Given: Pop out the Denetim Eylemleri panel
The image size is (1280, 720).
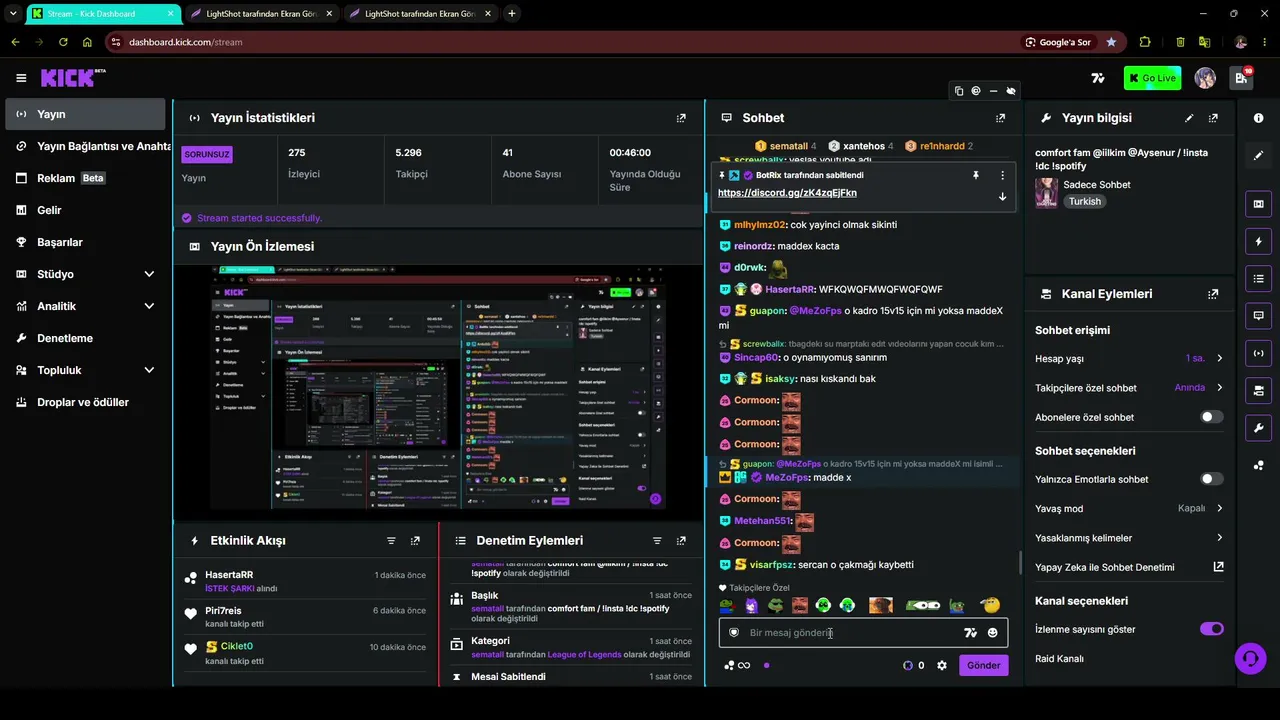Looking at the screenshot, I should click(681, 541).
